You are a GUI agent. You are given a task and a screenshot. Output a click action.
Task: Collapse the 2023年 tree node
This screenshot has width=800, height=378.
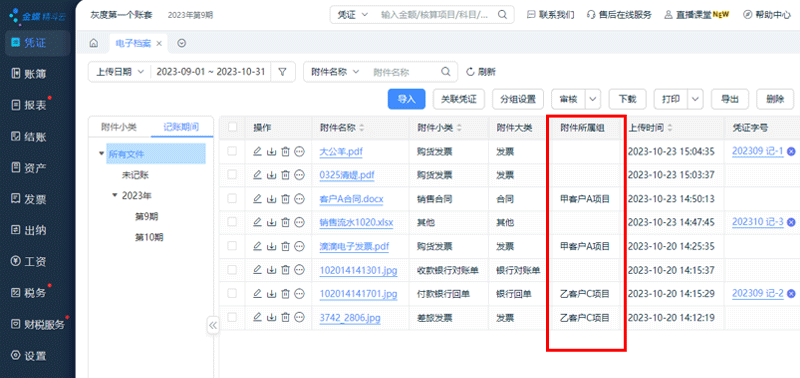pos(115,195)
